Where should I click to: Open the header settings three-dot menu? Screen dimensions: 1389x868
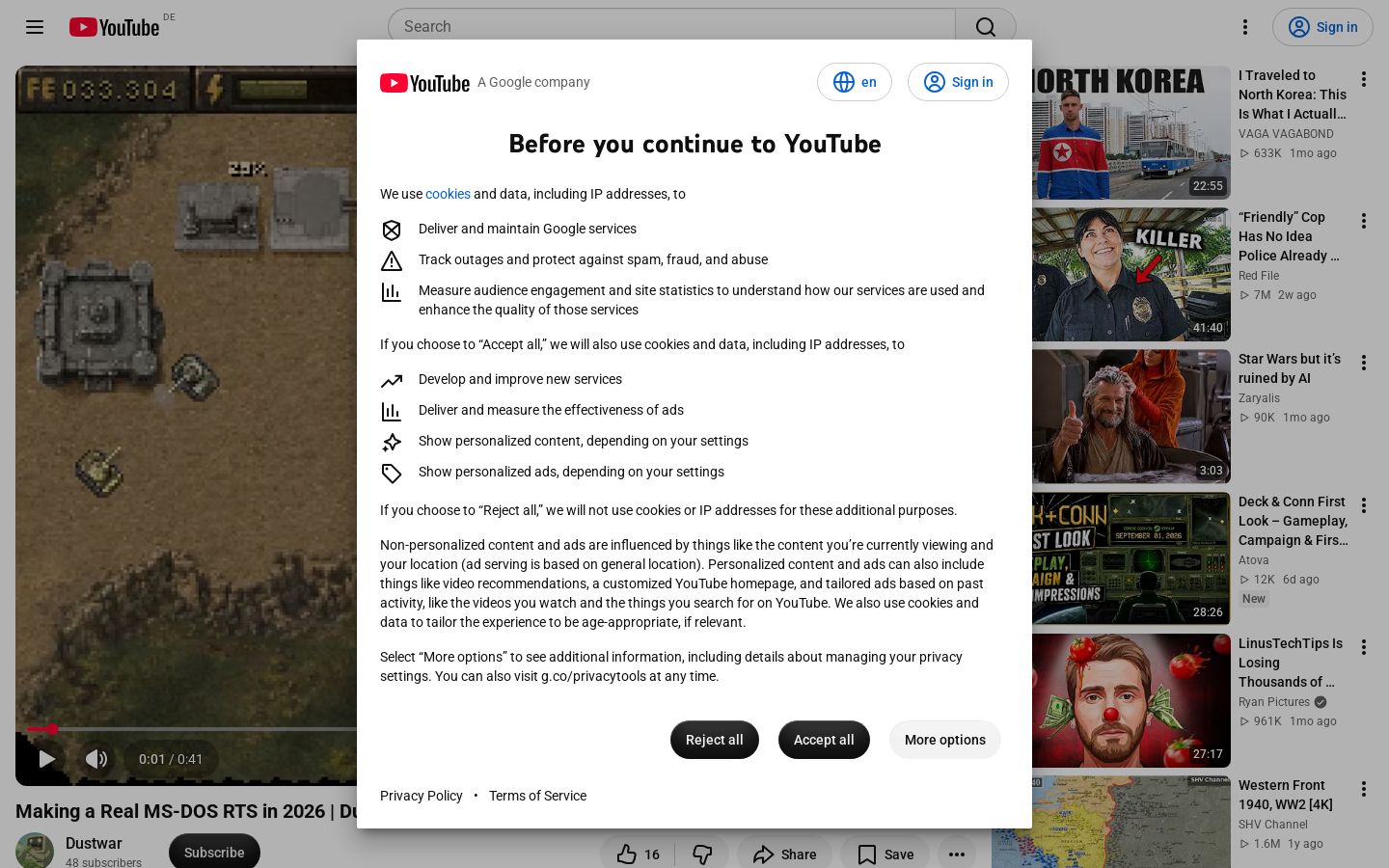(1245, 27)
